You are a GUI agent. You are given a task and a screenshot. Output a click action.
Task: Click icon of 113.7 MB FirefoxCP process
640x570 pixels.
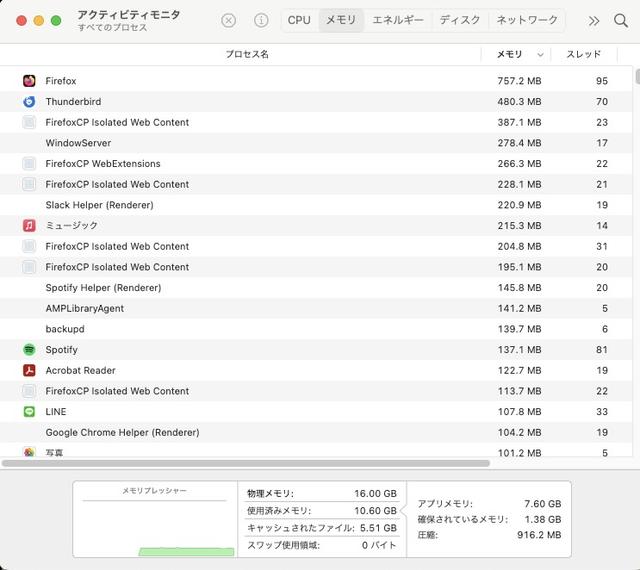(29, 391)
